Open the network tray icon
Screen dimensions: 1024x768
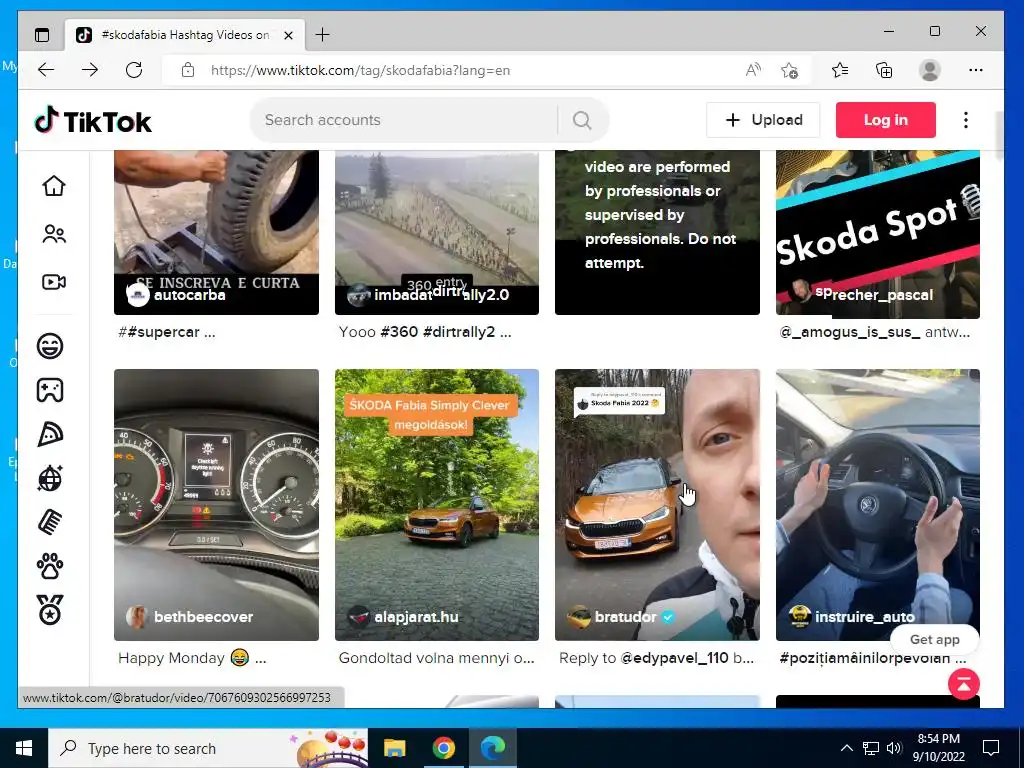[871, 748]
